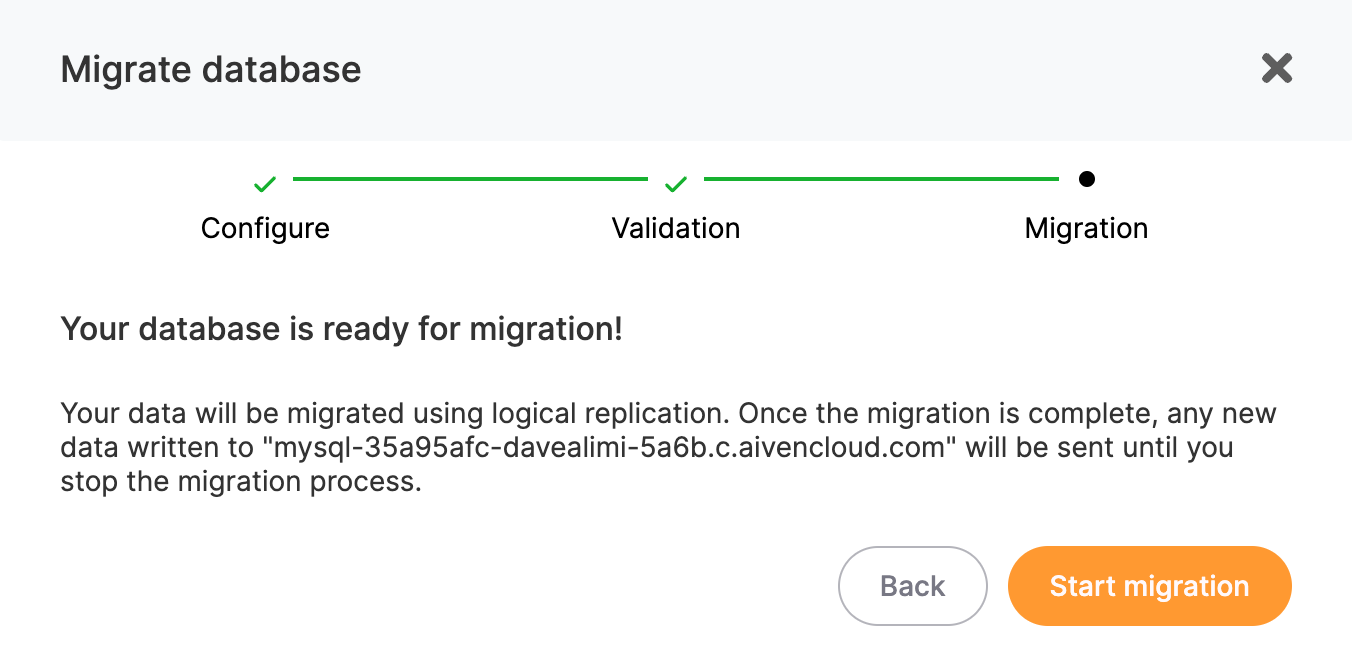Dismiss the dialog via the X icon
This screenshot has height=654, width=1352.
[1276, 68]
